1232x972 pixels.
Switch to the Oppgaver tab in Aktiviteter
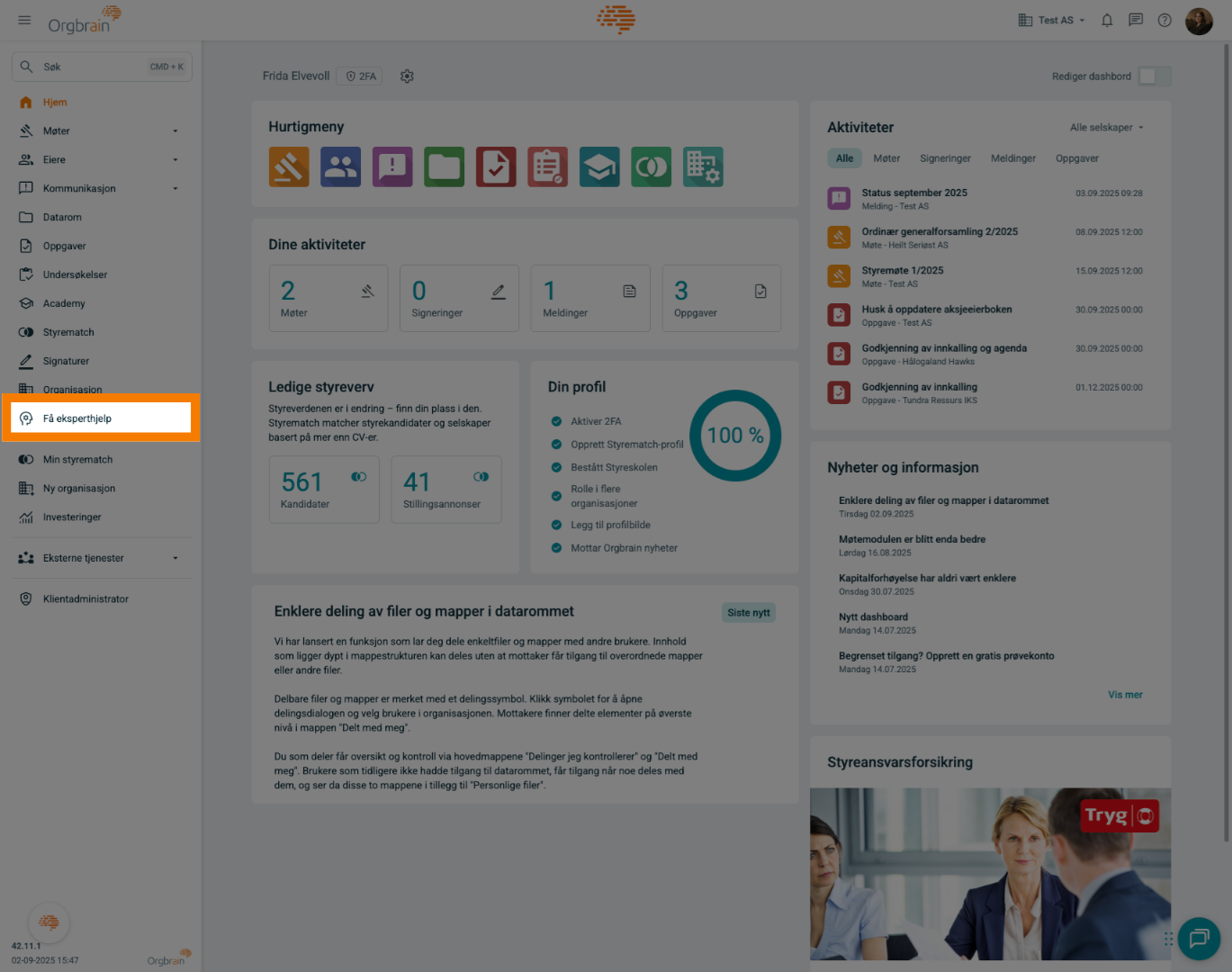(x=1077, y=158)
